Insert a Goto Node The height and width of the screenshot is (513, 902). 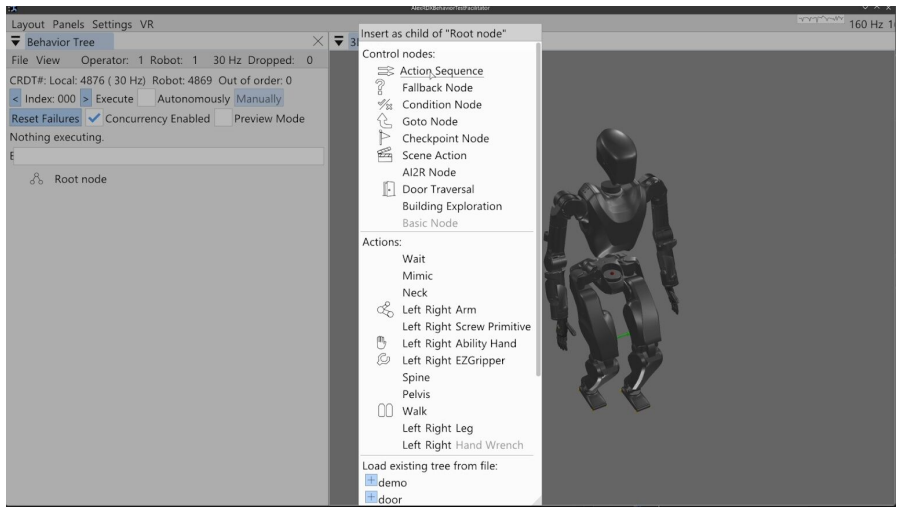pyautogui.click(x=430, y=121)
